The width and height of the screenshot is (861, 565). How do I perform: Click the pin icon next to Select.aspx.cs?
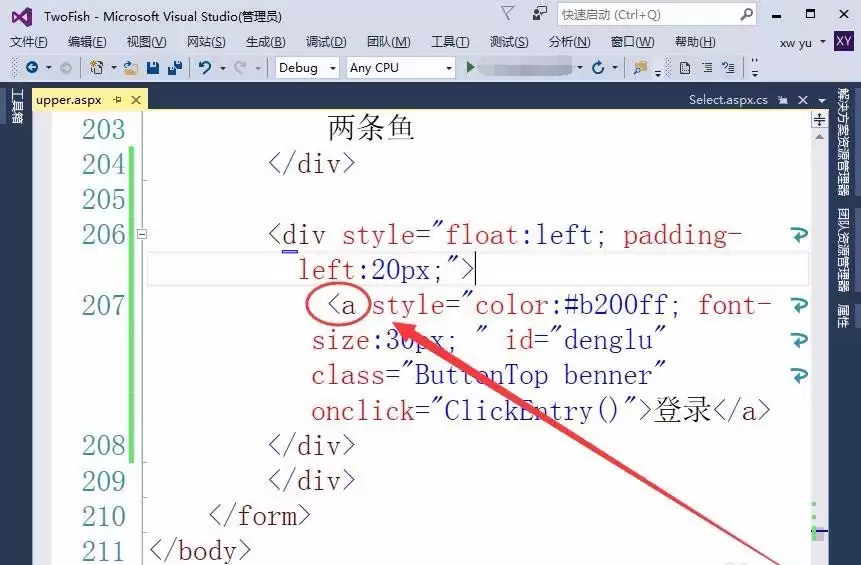click(782, 100)
